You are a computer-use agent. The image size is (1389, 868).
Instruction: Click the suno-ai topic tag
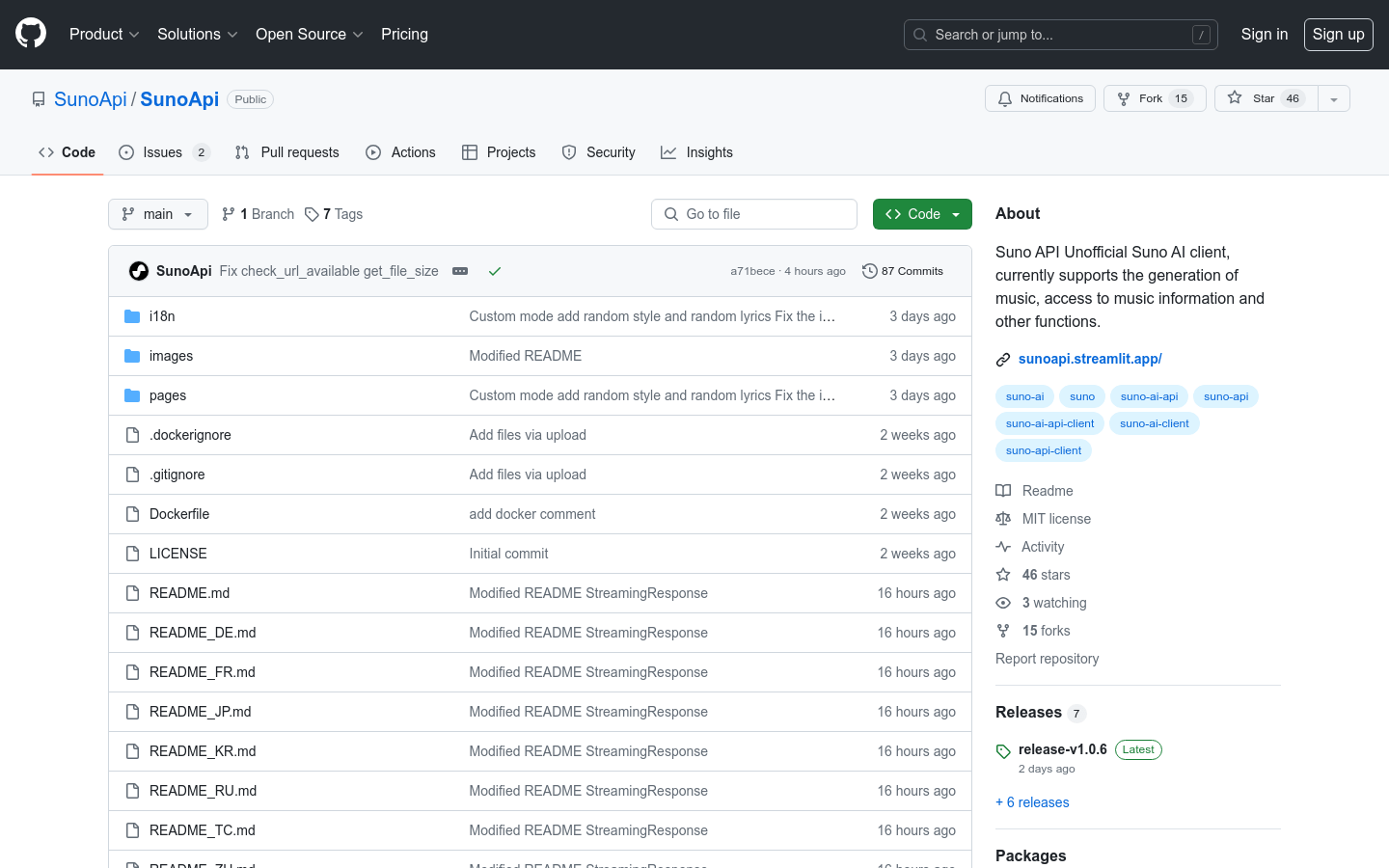click(1024, 396)
